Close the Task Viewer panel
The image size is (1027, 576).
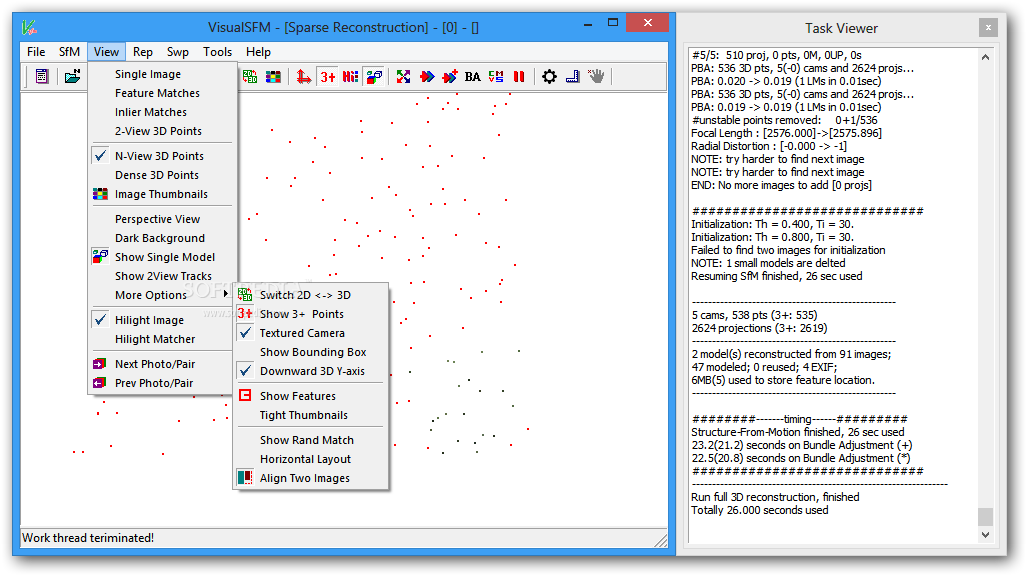click(x=988, y=28)
